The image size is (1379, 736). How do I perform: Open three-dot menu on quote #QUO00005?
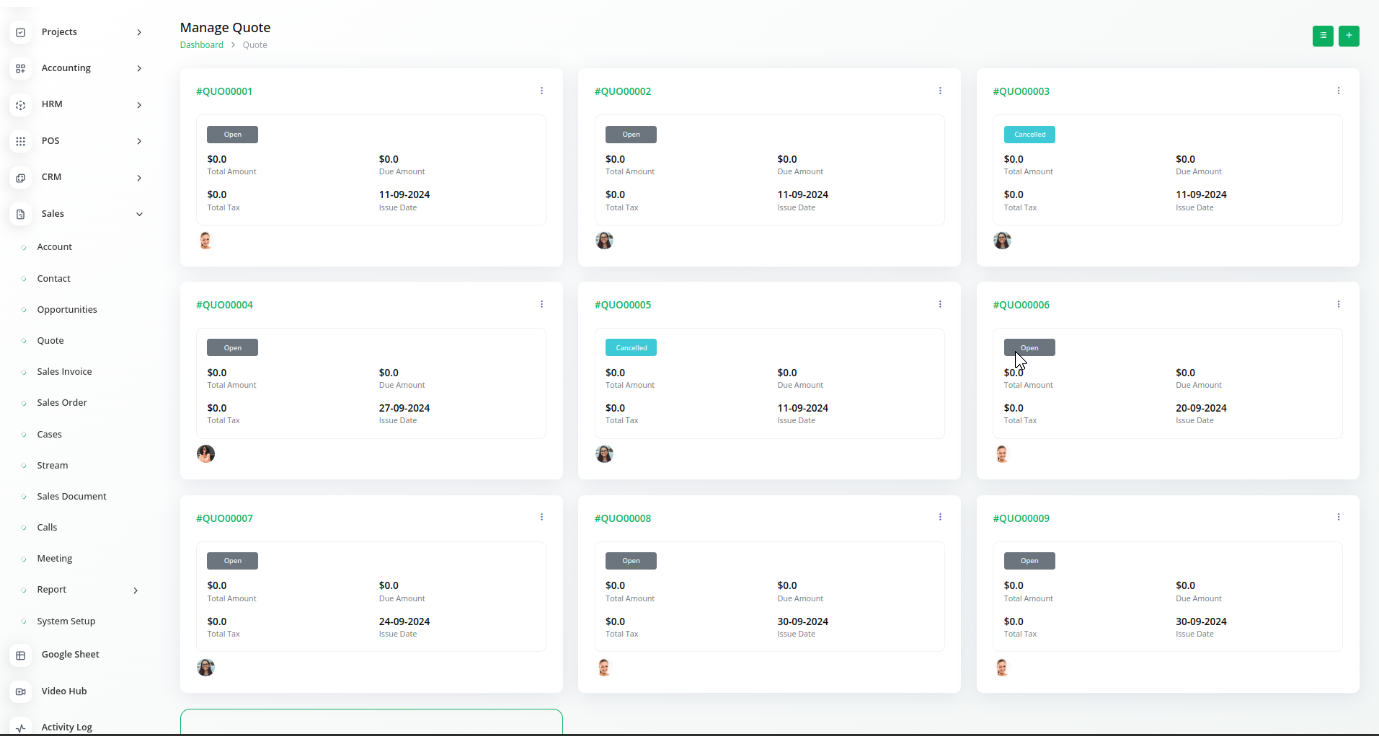click(940, 304)
